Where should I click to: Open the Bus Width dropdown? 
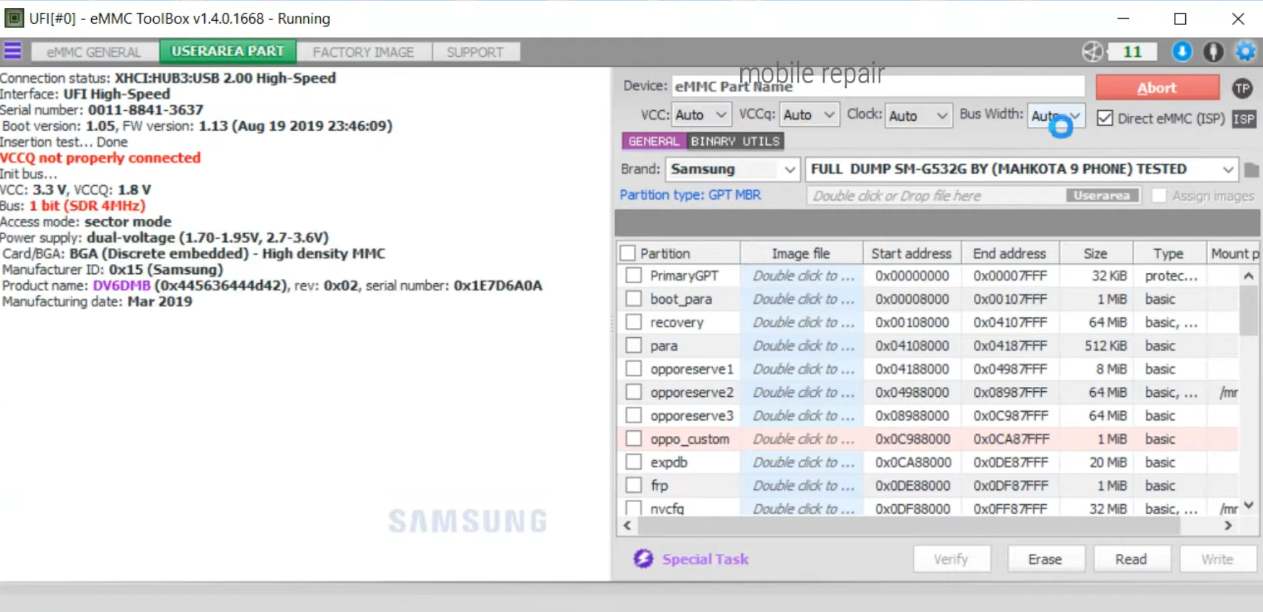pyautogui.click(x=1057, y=115)
